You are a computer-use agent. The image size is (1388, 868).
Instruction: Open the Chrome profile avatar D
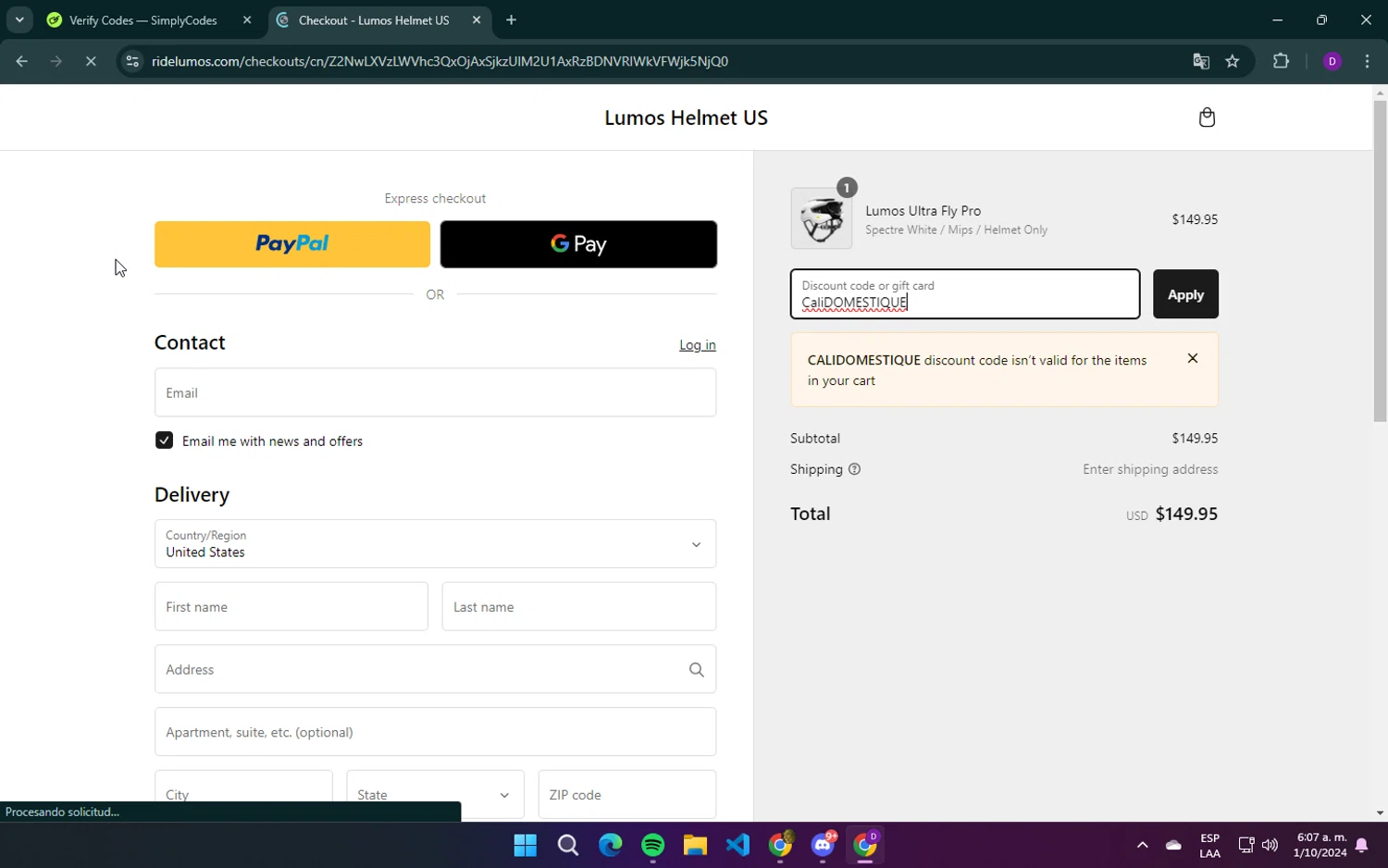click(x=1332, y=61)
